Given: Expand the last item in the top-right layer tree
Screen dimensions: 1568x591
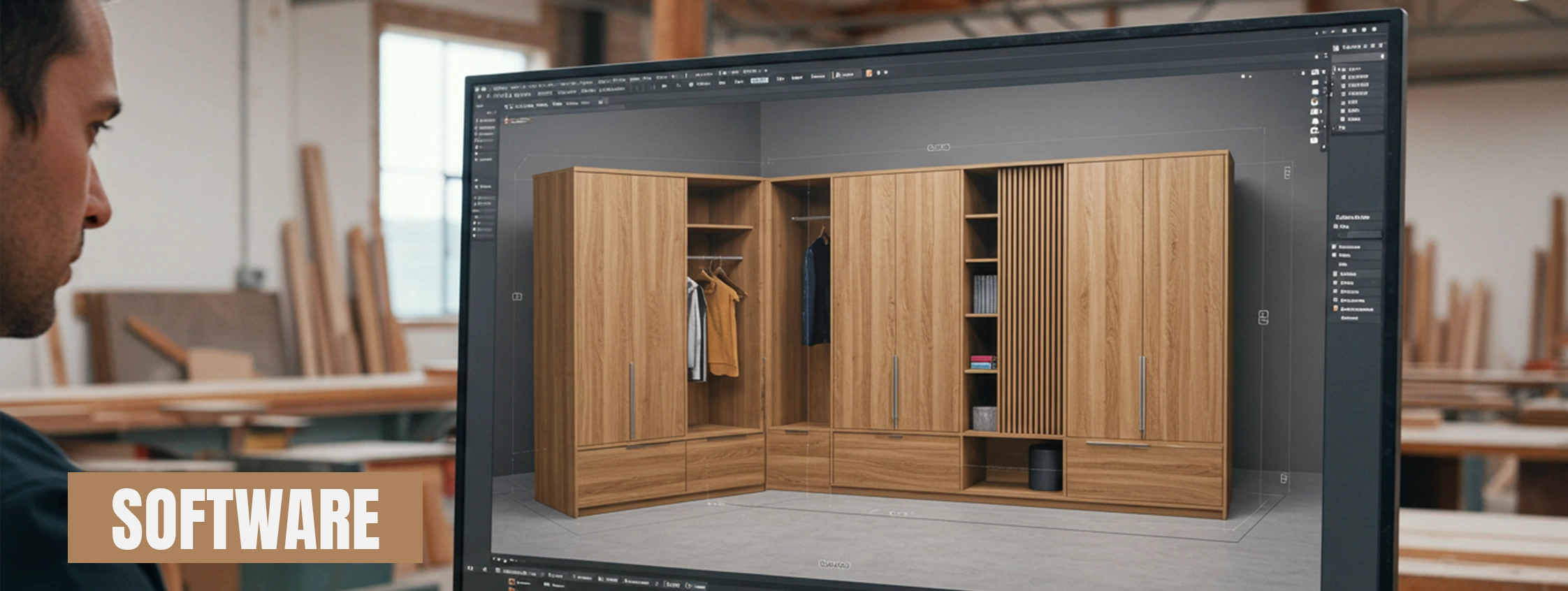Looking at the screenshot, I should coord(1335,129).
